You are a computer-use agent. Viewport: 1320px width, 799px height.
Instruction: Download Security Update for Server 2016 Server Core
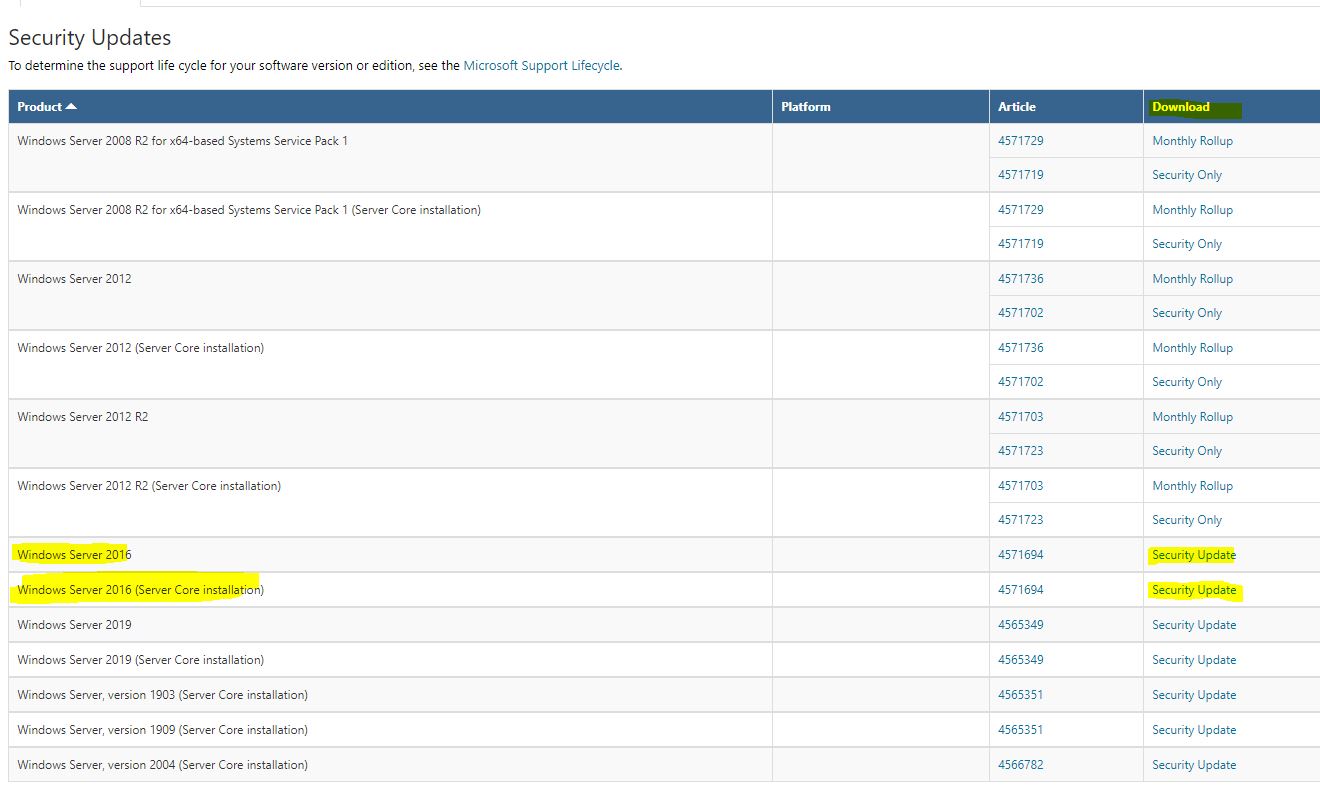pyautogui.click(x=1194, y=590)
